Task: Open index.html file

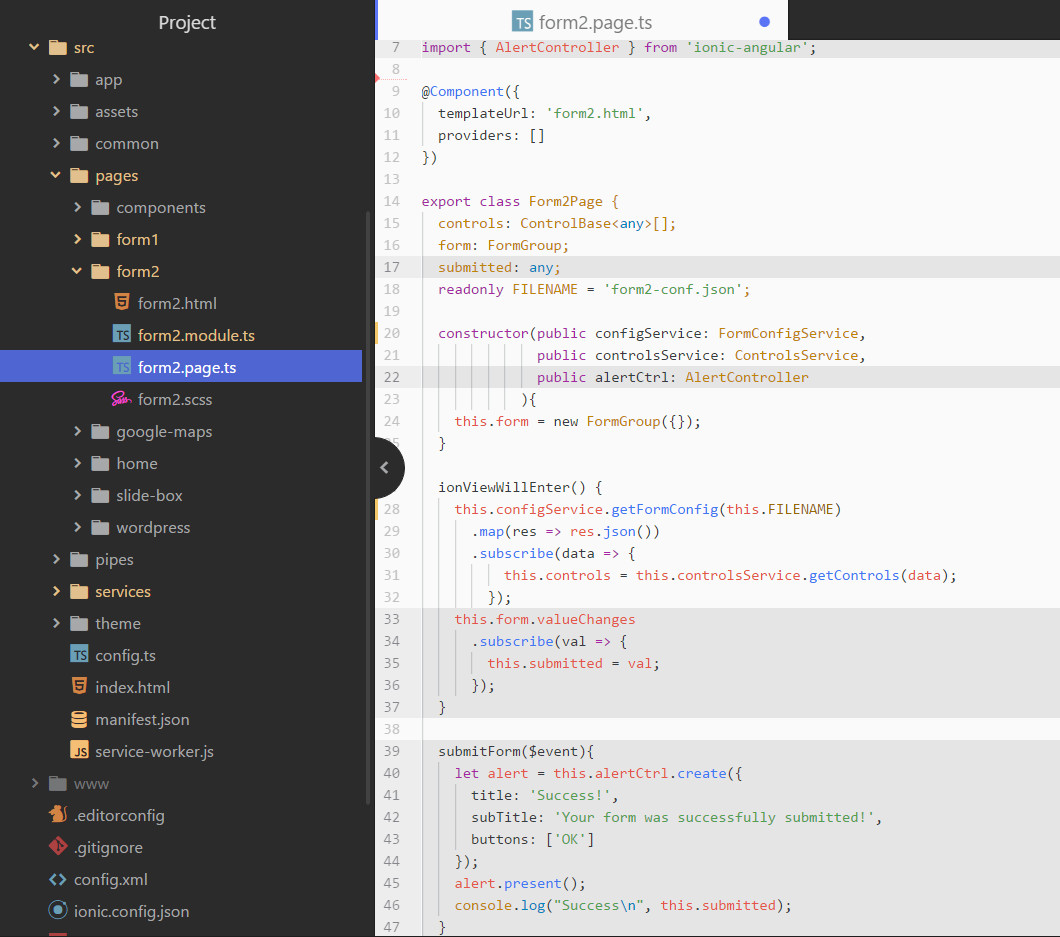Action: coord(132,687)
